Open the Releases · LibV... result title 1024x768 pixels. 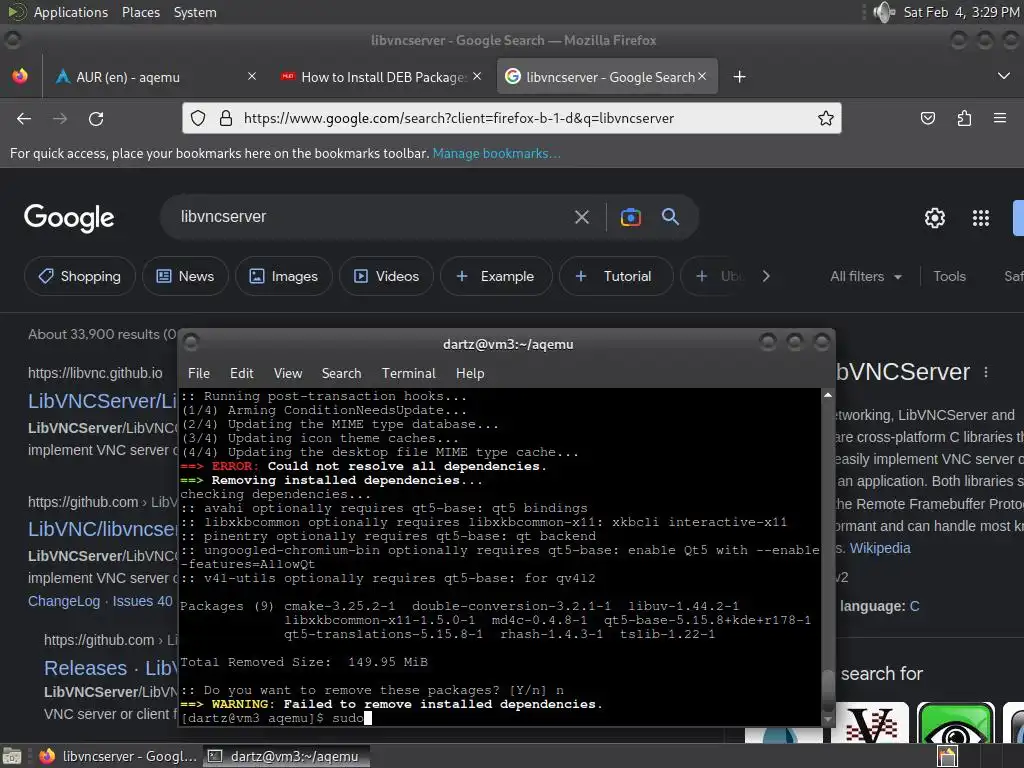[x=110, y=668]
